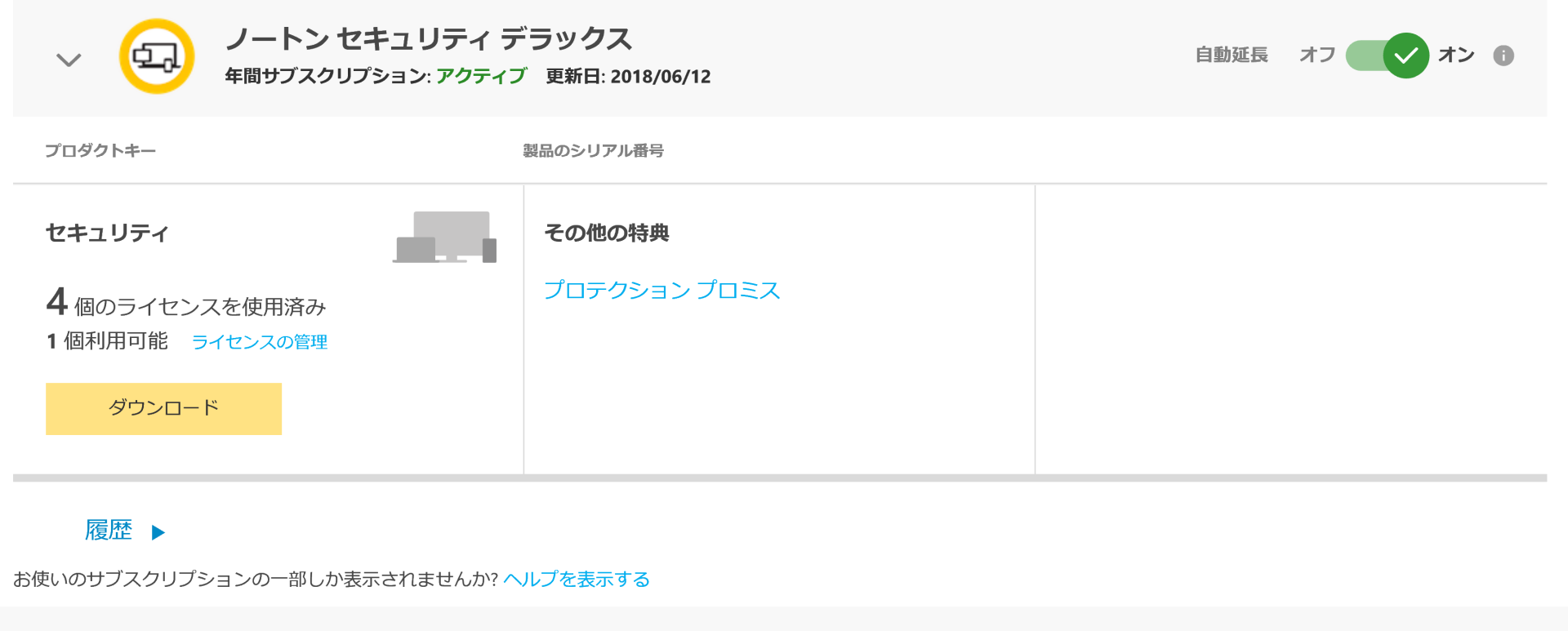
Task: Click the green checkmark toggle knob
Action: (1406, 56)
